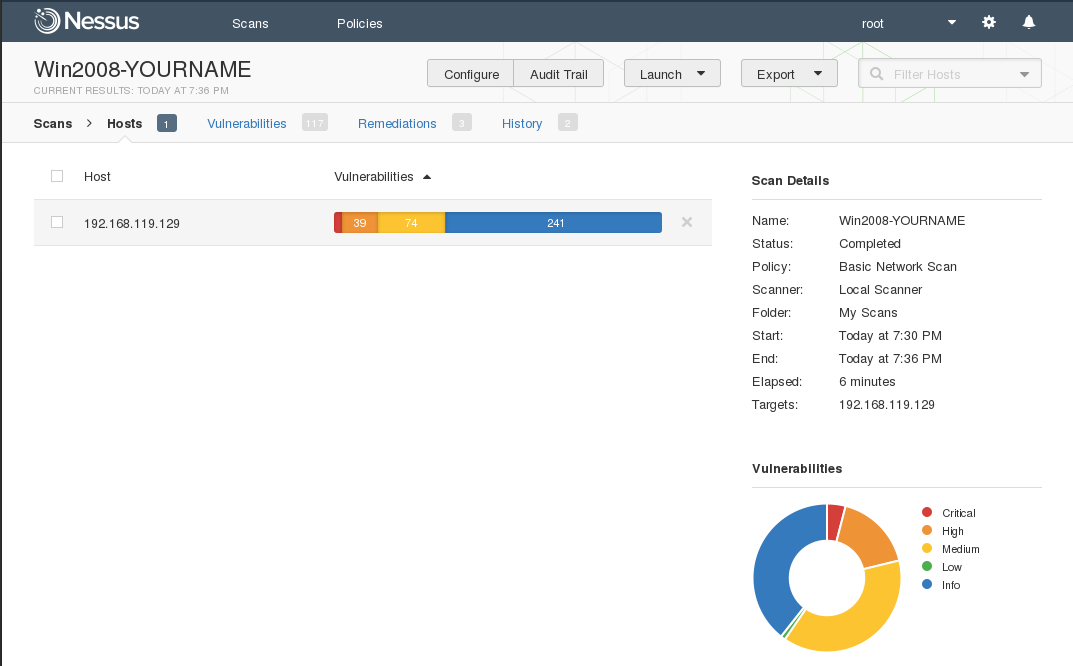Click the Configure button
The height and width of the screenshot is (666, 1073).
pyautogui.click(x=471, y=73)
